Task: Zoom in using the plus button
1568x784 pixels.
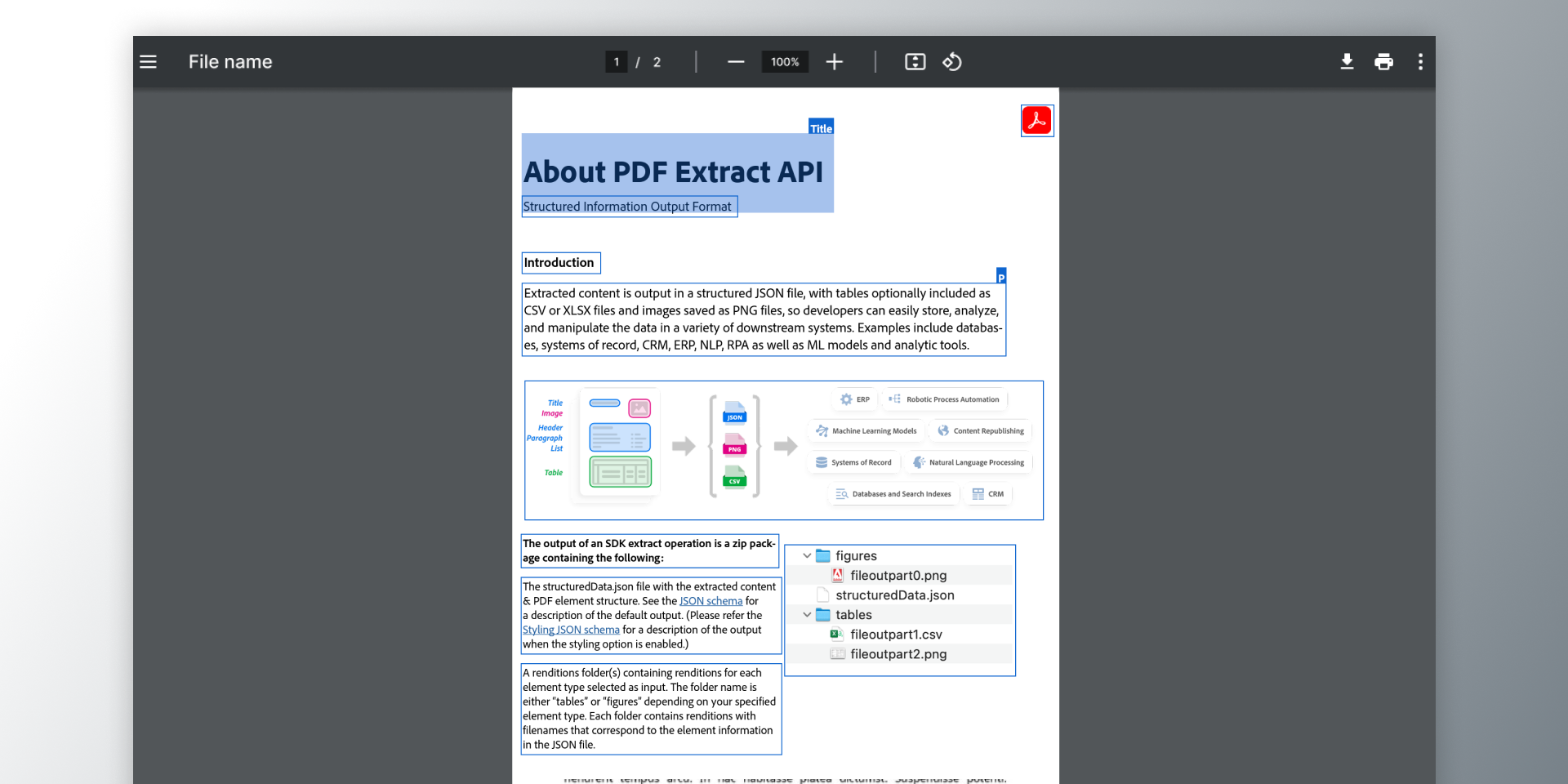Action: (834, 61)
